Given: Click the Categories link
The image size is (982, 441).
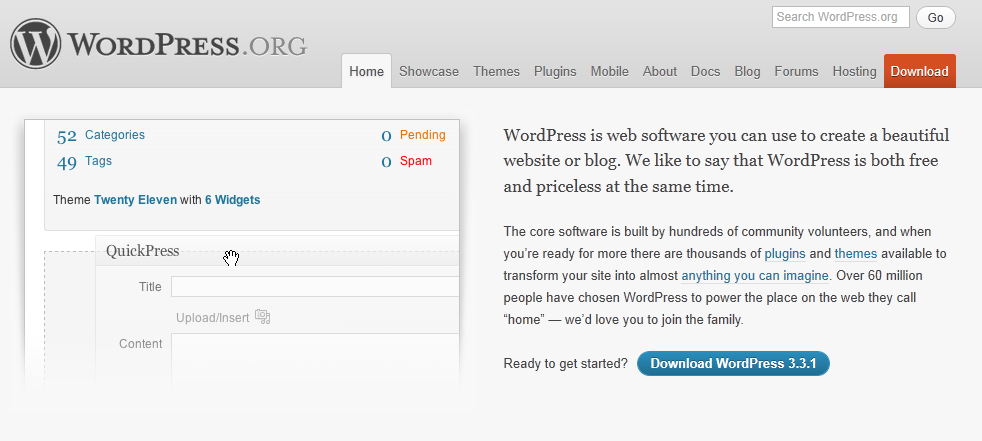Looking at the screenshot, I should [x=115, y=135].
